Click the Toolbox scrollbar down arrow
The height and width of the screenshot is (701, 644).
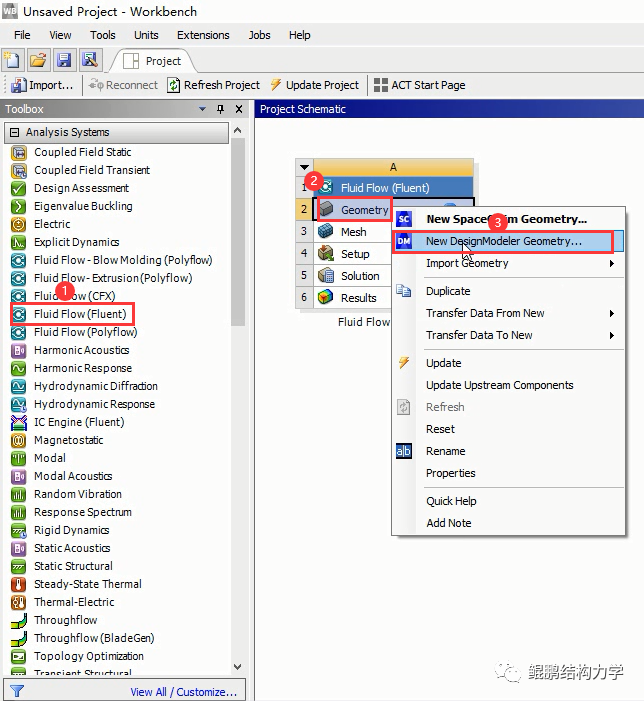pyautogui.click(x=238, y=667)
